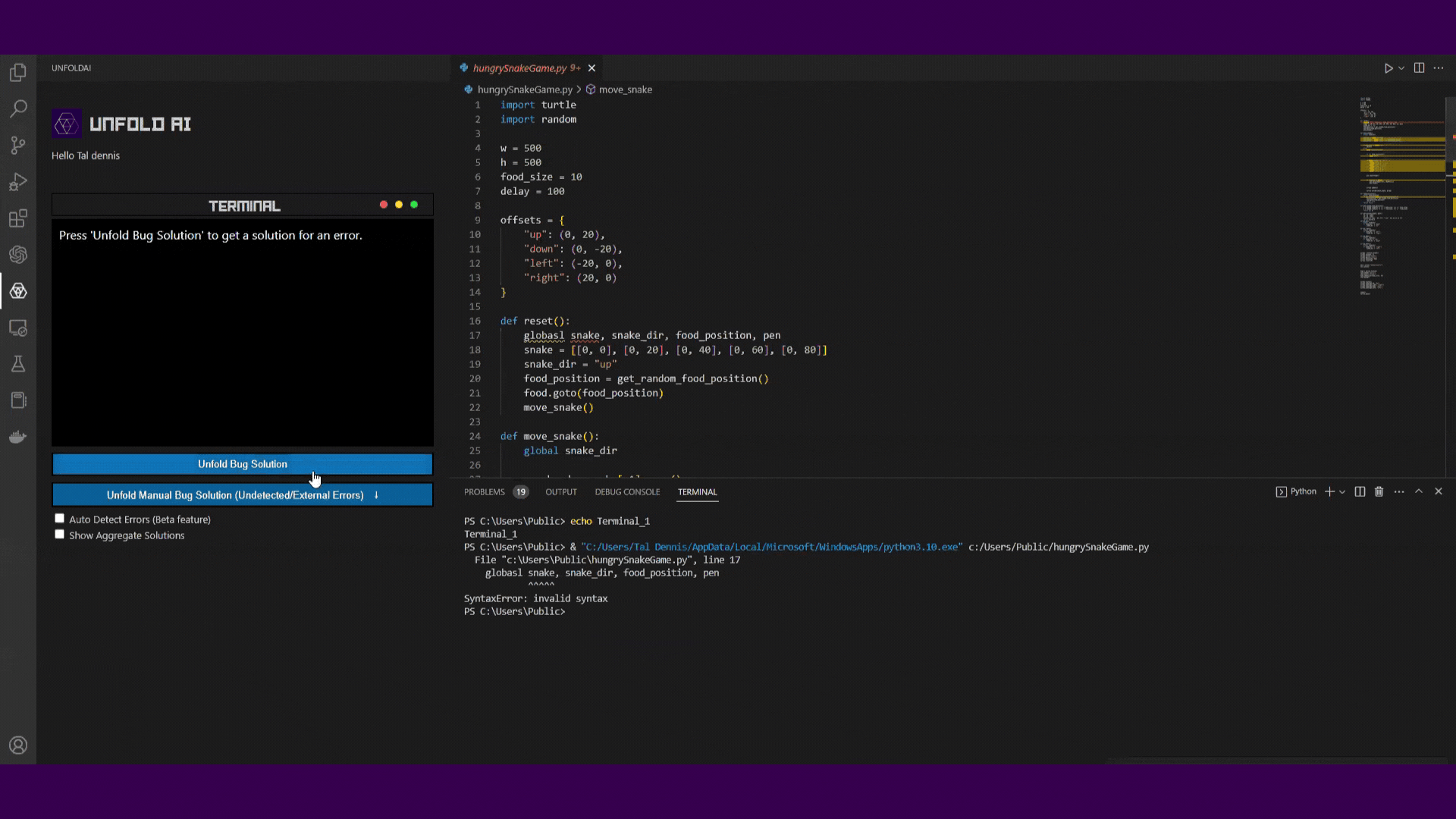Click 'snake_dir = "up"' on line 19
This screenshot has width=1456, height=819.
(570, 364)
